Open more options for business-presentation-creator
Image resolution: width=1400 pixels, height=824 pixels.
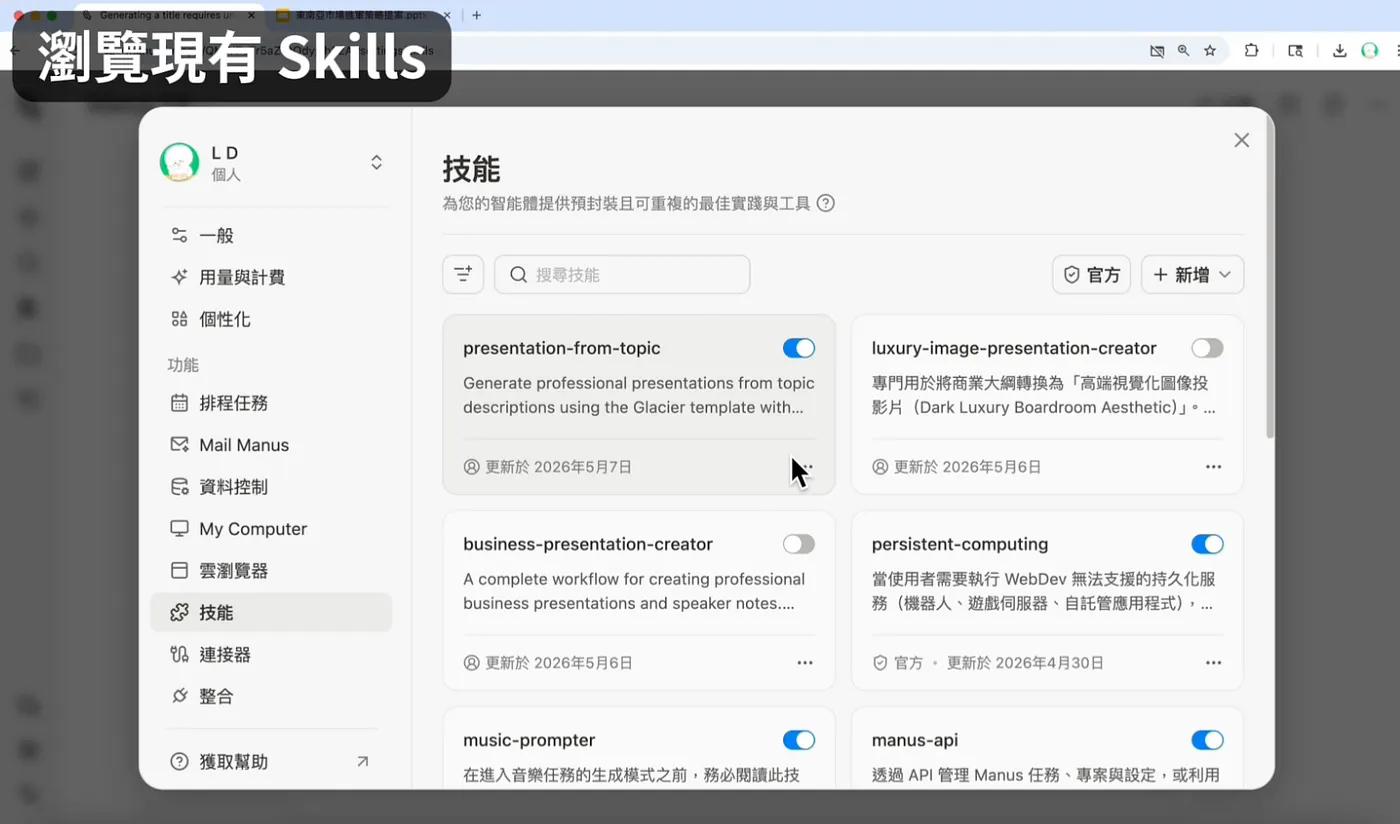(805, 663)
